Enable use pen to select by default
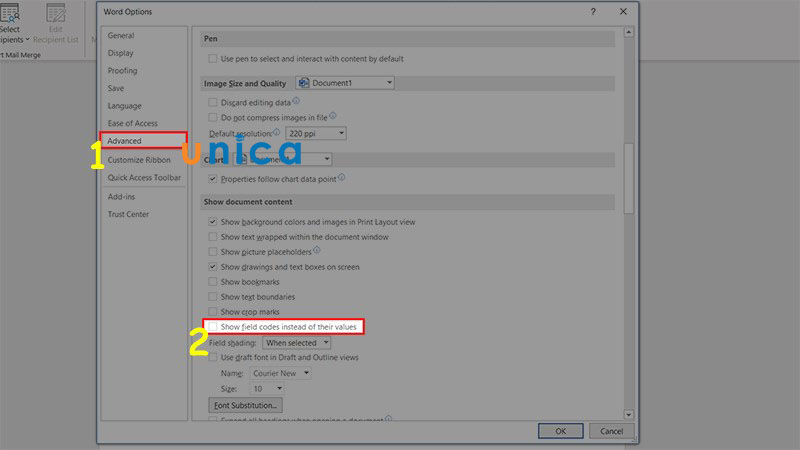Image resolution: width=800 pixels, height=450 pixels. coord(213,59)
